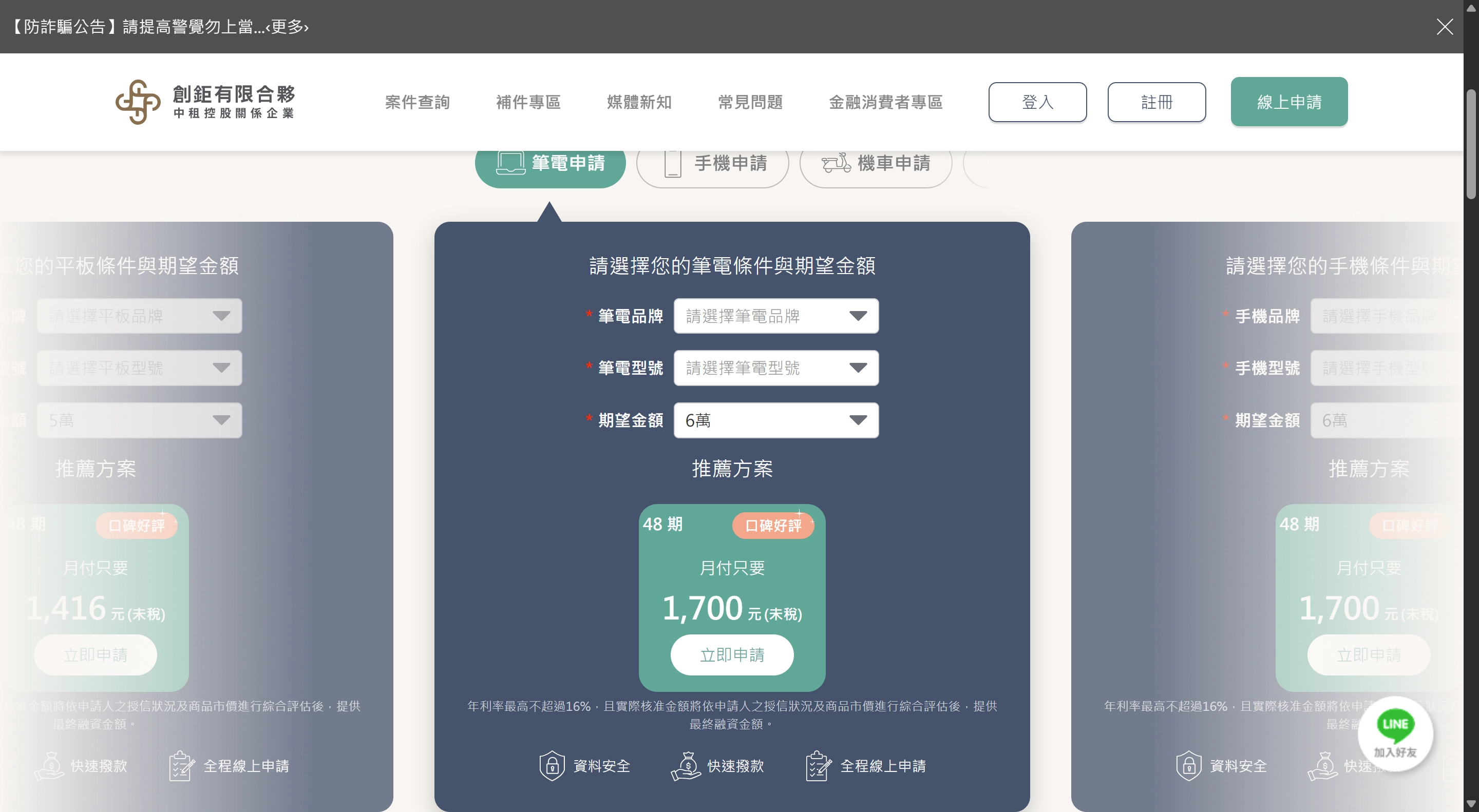Click the laptop icon in 筆電申請 tab

[x=510, y=163]
